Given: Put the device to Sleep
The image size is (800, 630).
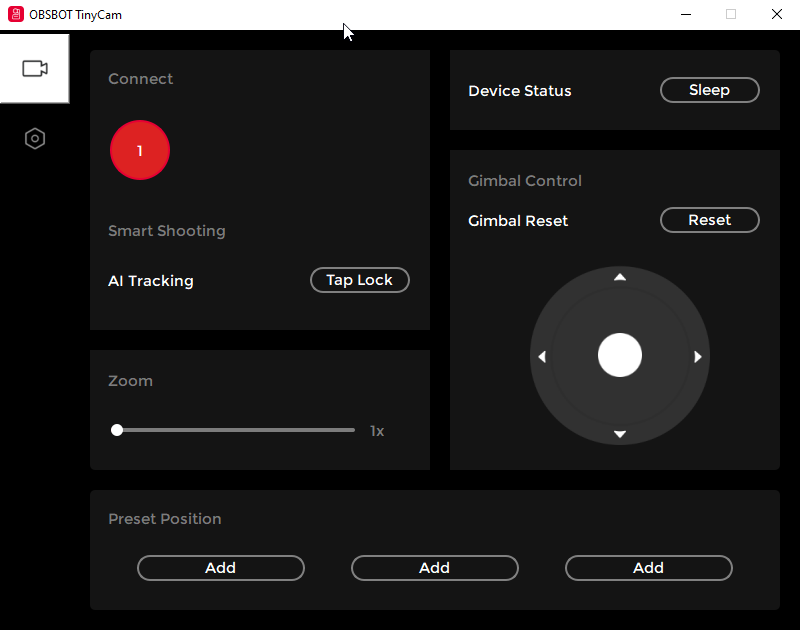Looking at the screenshot, I should coord(709,90).
